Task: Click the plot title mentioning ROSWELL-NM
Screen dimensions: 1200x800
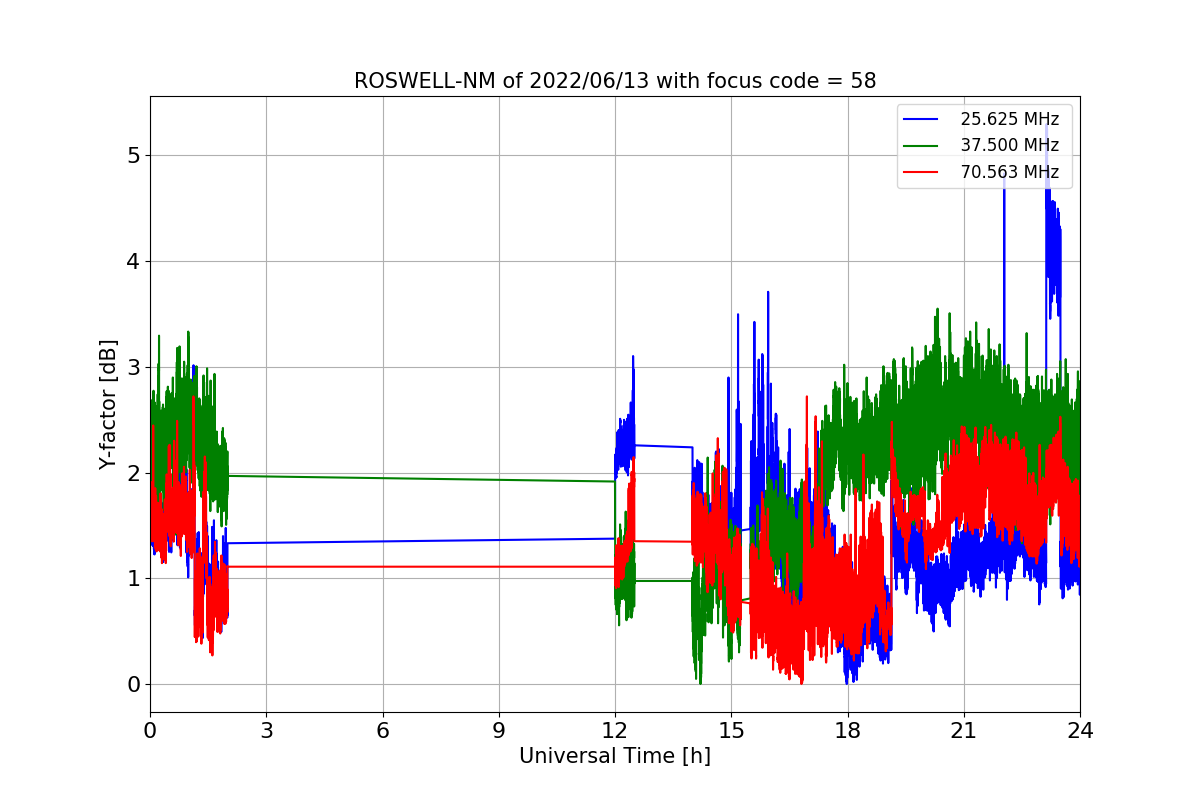Action: (615, 81)
